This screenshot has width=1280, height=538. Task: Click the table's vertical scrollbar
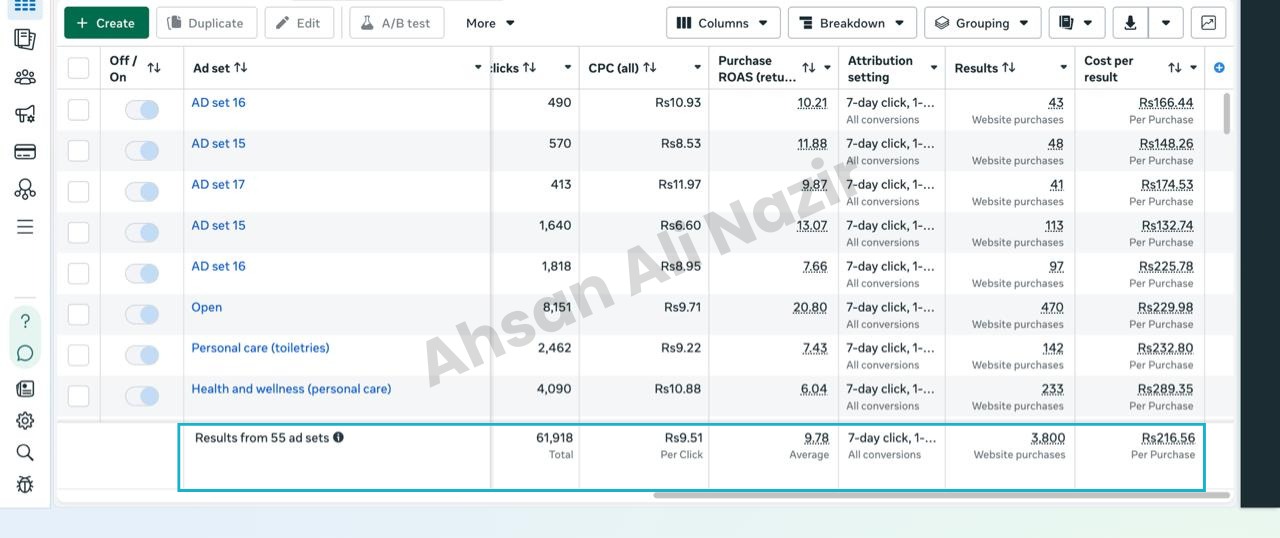click(x=1227, y=112)
